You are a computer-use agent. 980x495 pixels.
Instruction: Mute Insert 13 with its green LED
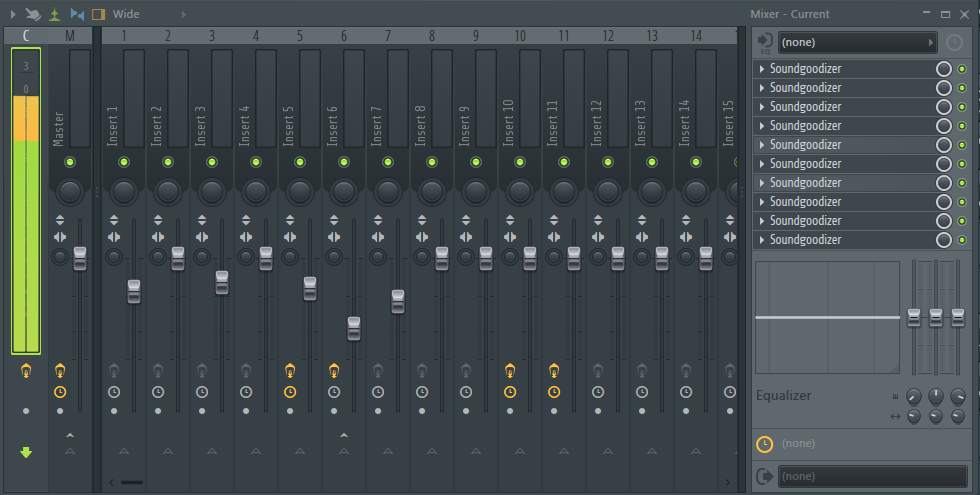tap(652, 162)
